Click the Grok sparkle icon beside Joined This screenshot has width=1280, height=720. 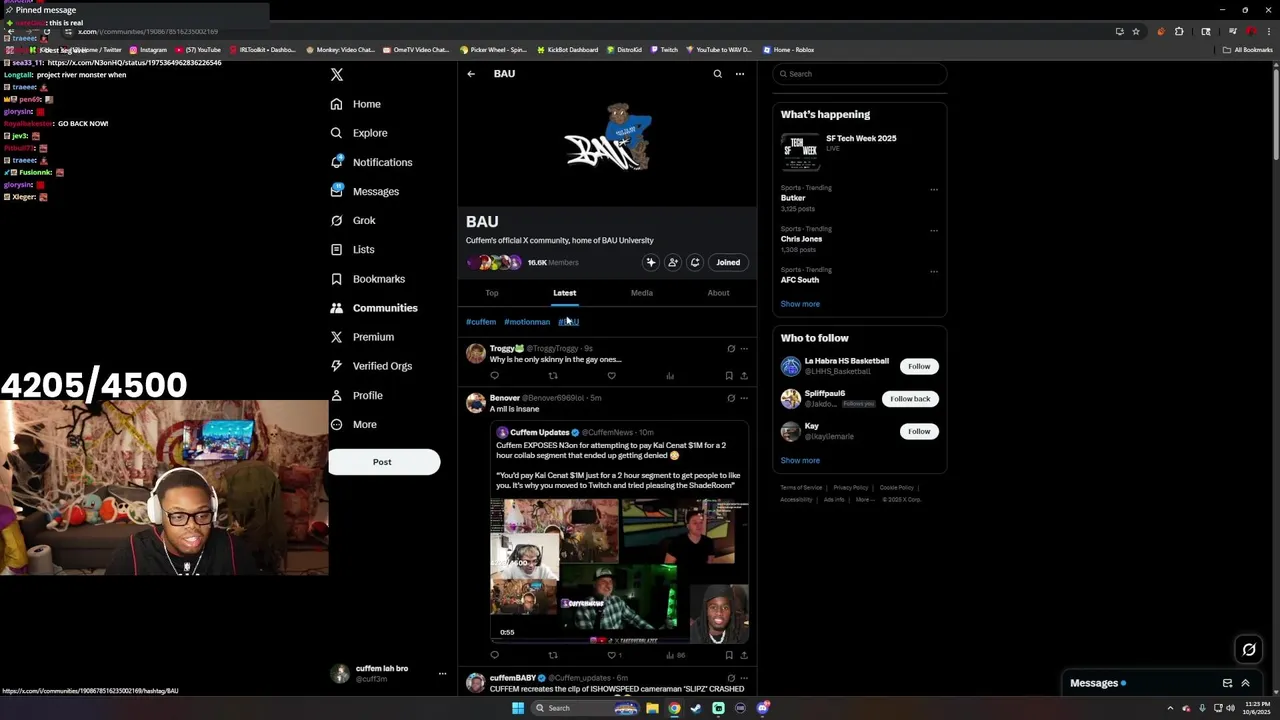tap(651, 263)
